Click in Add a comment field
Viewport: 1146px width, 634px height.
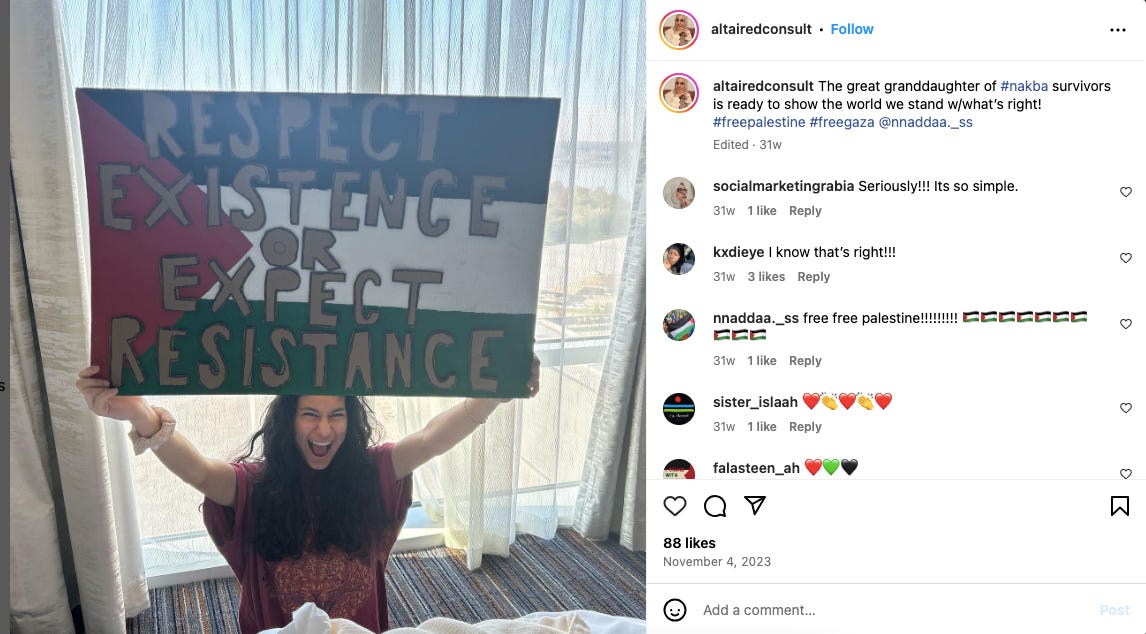pos(895,610)
